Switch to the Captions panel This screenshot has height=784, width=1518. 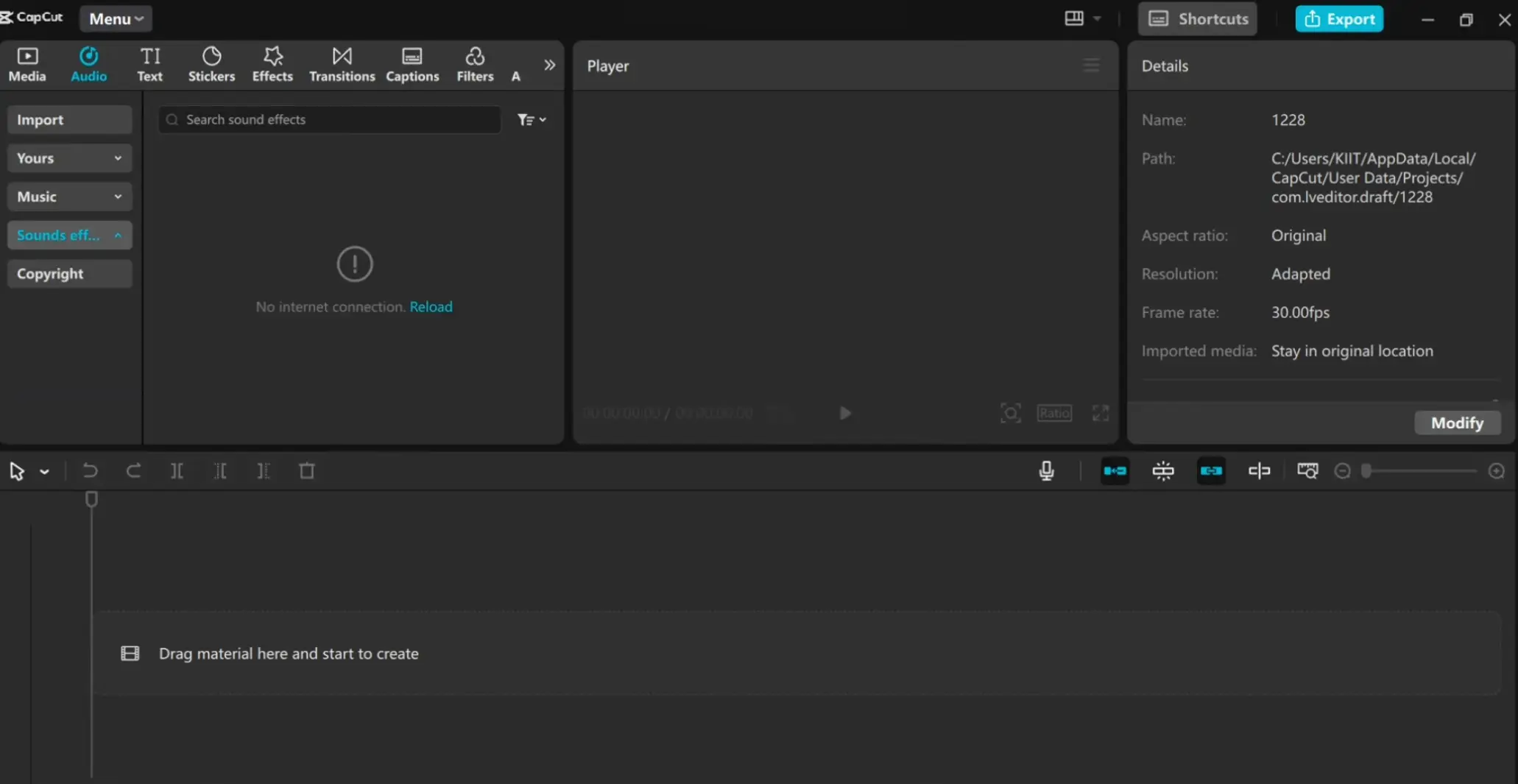click(x=412, y=63)
